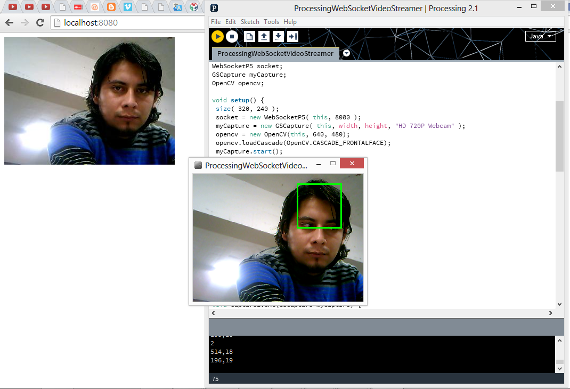
Task: Click the page info icon in the address bar
Action: pos(57,23)
